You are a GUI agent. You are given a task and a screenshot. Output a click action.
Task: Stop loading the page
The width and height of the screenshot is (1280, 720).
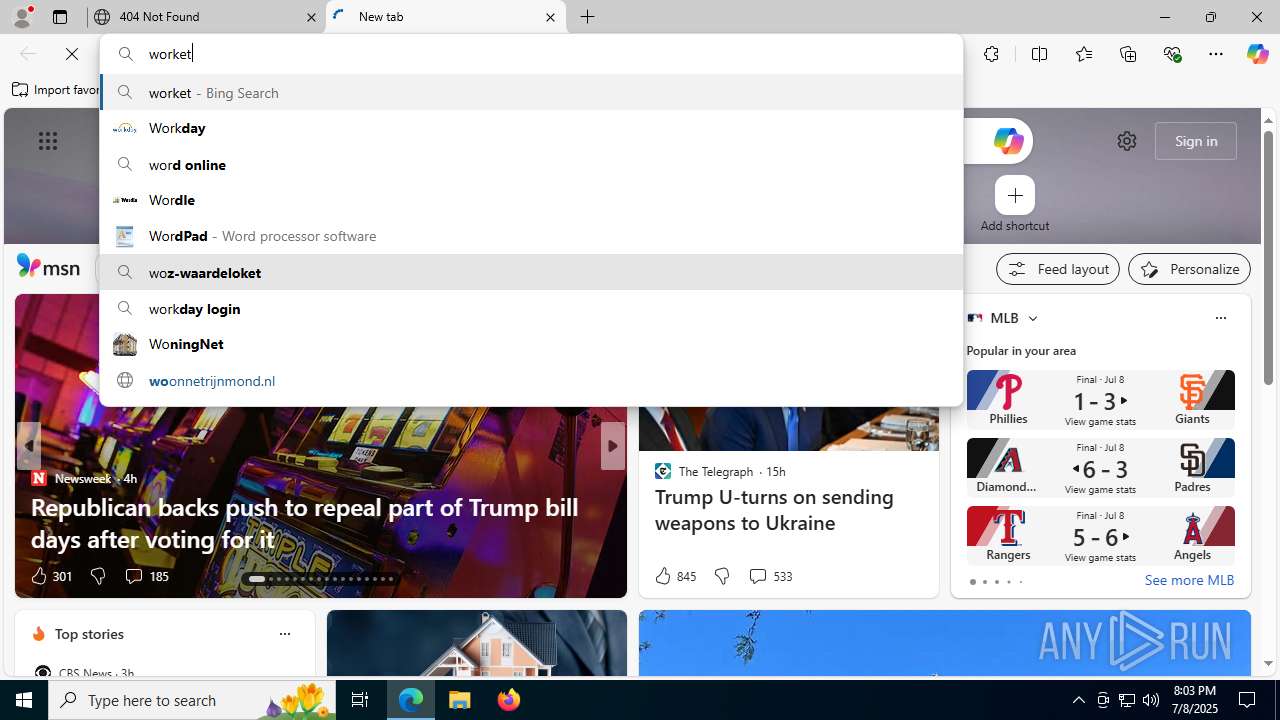[72, 54]
